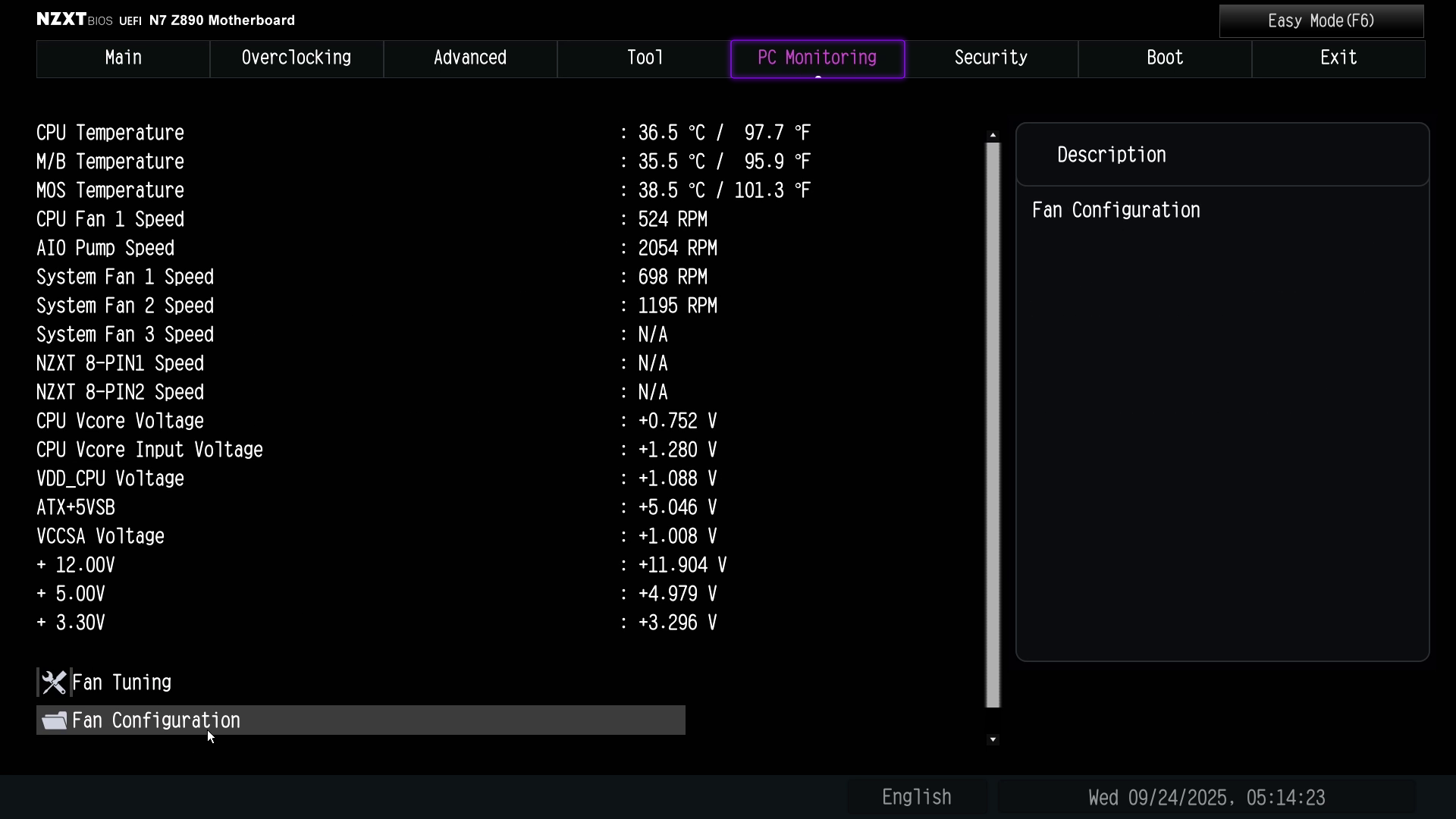This screenshot has height=819, width=1456.
Task: Open the Exit tab
Action: pyautogui.click(x=1338, y=58)
